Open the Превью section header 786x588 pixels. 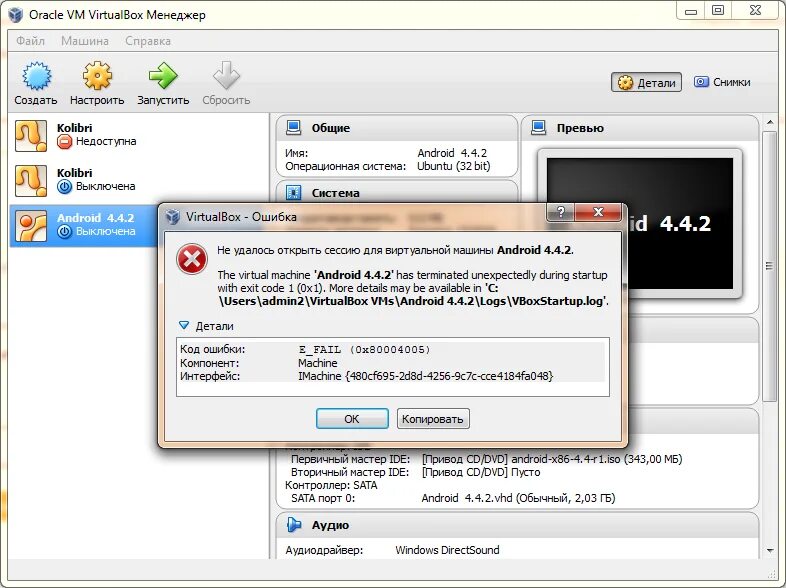(x=640, y=128)
